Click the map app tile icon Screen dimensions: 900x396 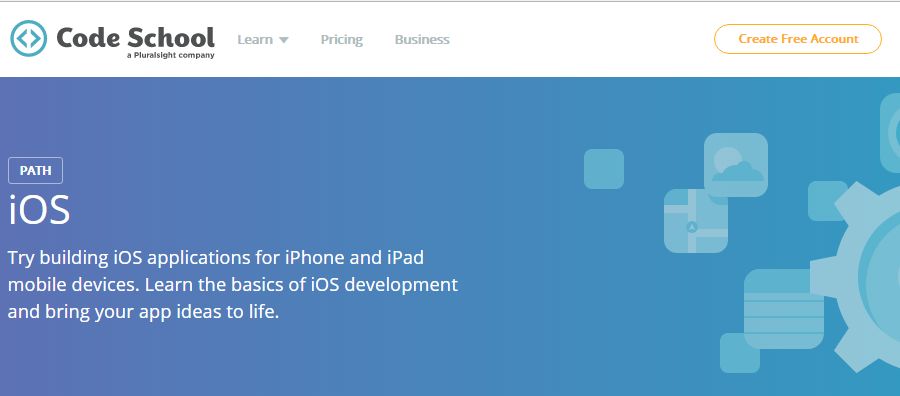click(x=696, y=221)
